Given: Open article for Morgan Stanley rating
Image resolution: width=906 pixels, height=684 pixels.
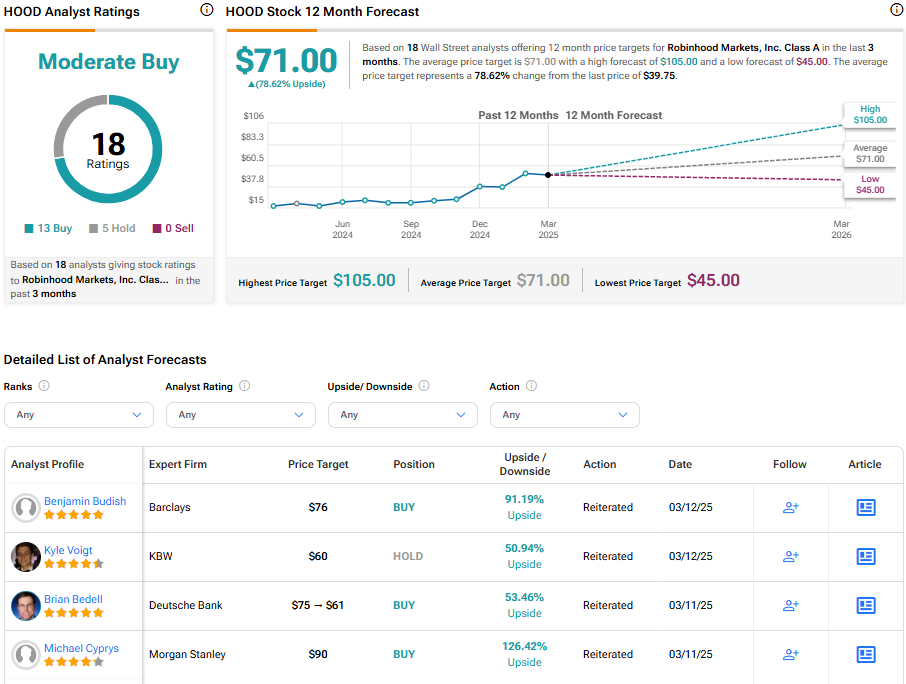Looking at the screenshot, I should (866, 655).
